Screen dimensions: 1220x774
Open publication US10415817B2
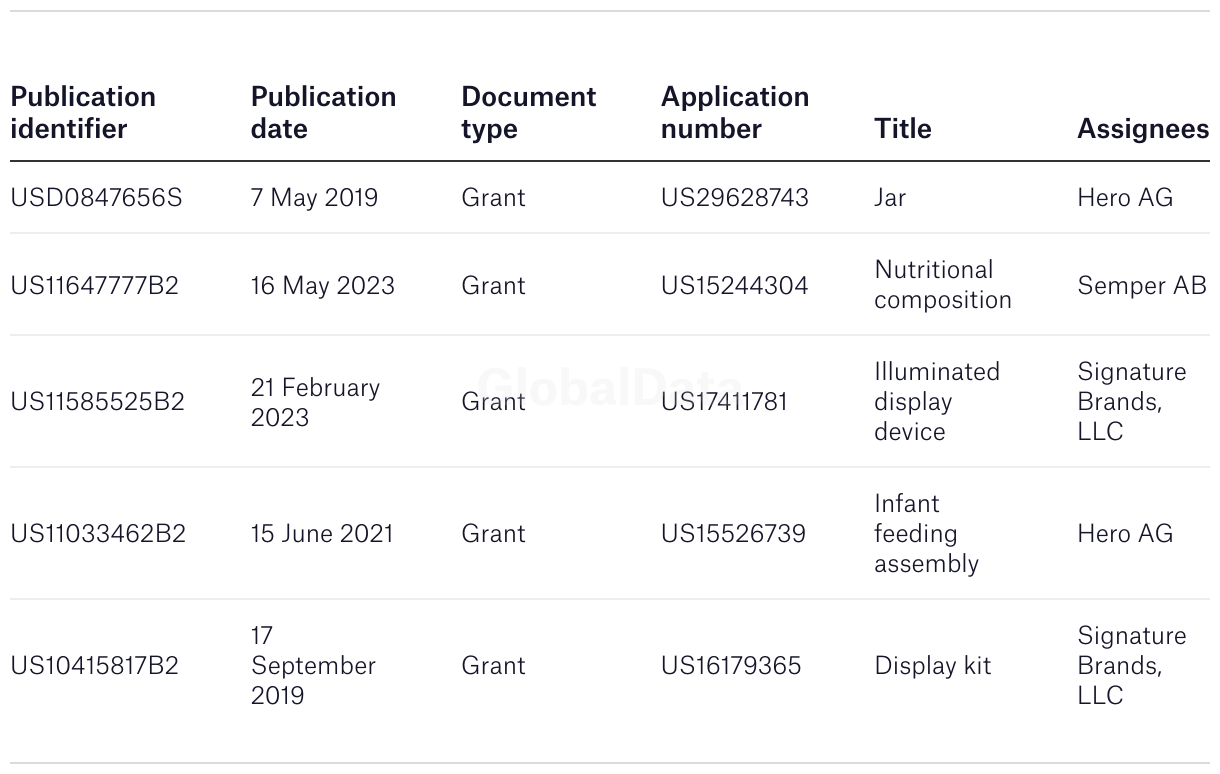pos(94,666)
